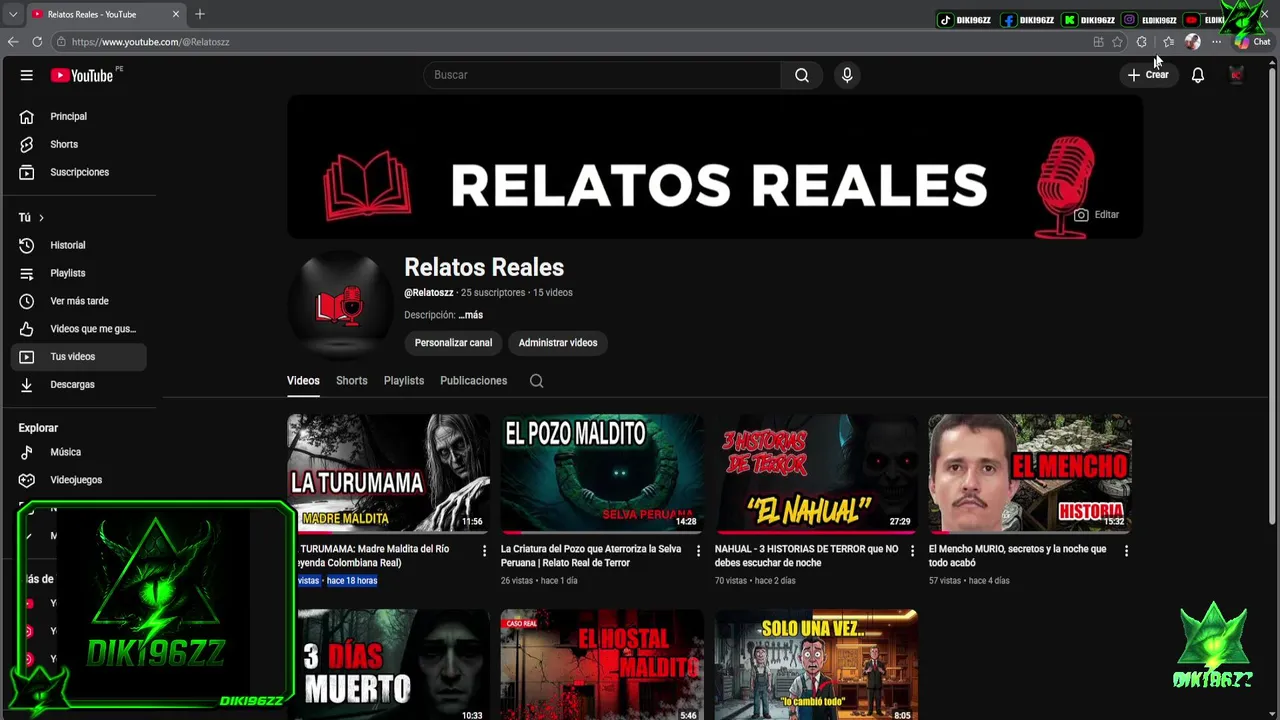Viewport: 1280px width, 720px height.
Task: Click the Crear button
Action: pyautogui.click(x=1148, y=75)
